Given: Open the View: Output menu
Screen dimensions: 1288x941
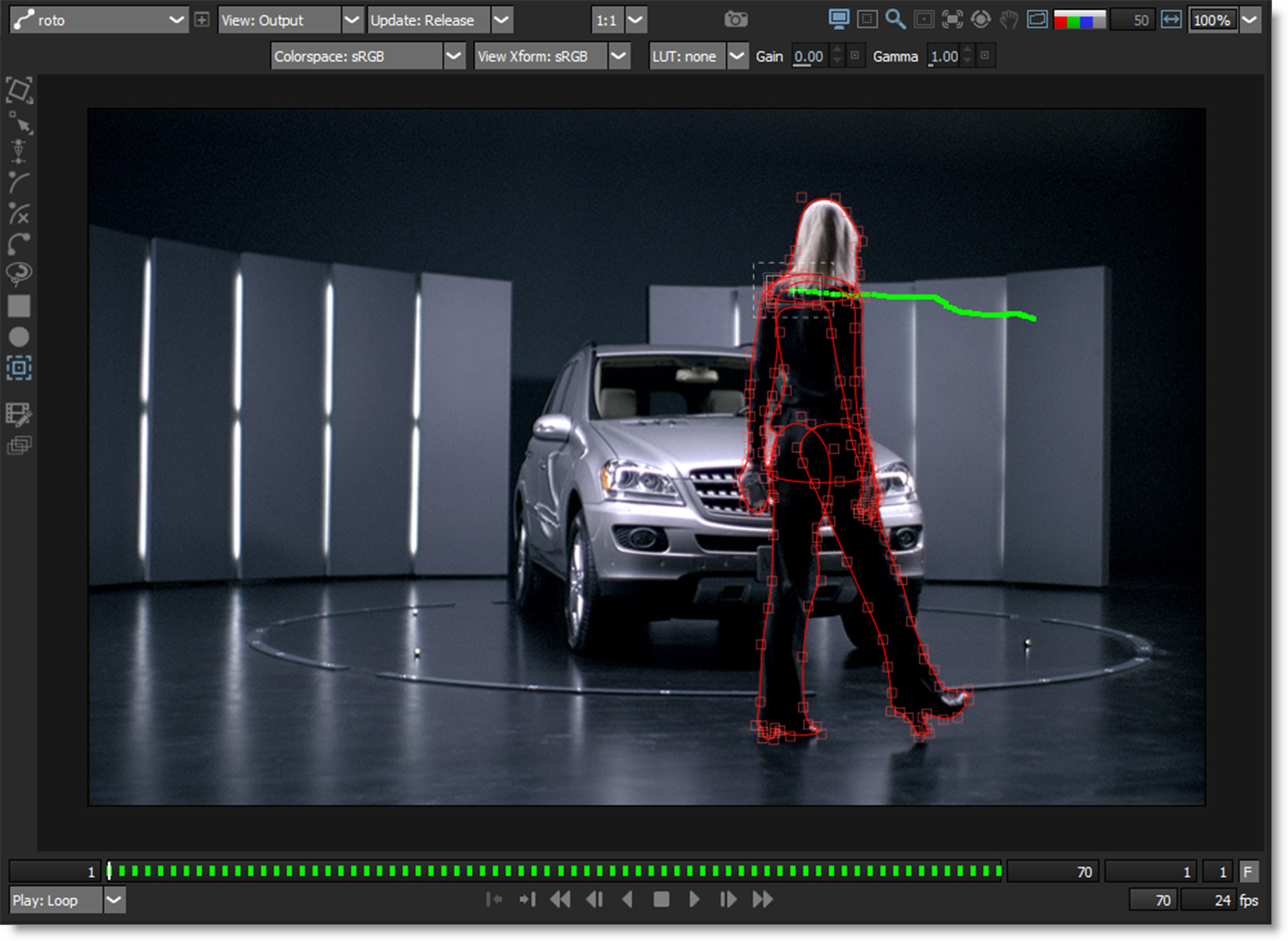Looking at the screenshot, I should (x=351, y=20).
